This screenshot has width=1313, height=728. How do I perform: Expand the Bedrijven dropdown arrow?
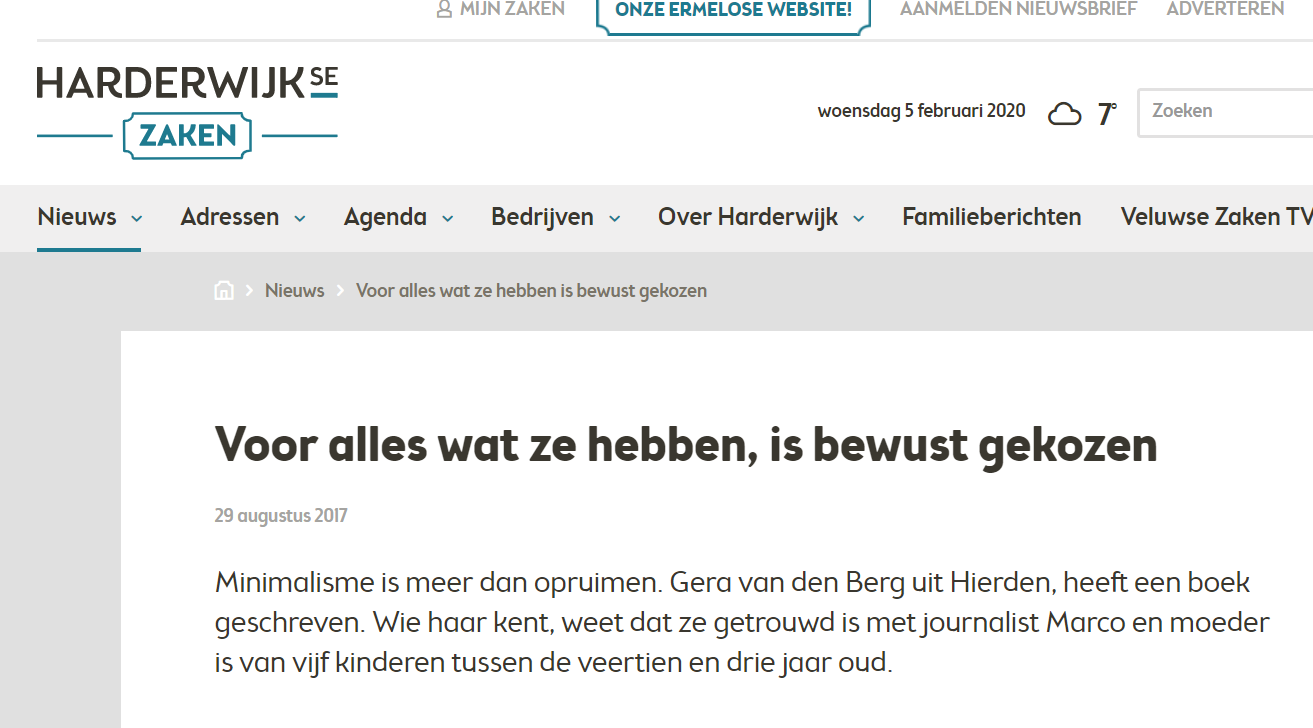pos(614,219)
